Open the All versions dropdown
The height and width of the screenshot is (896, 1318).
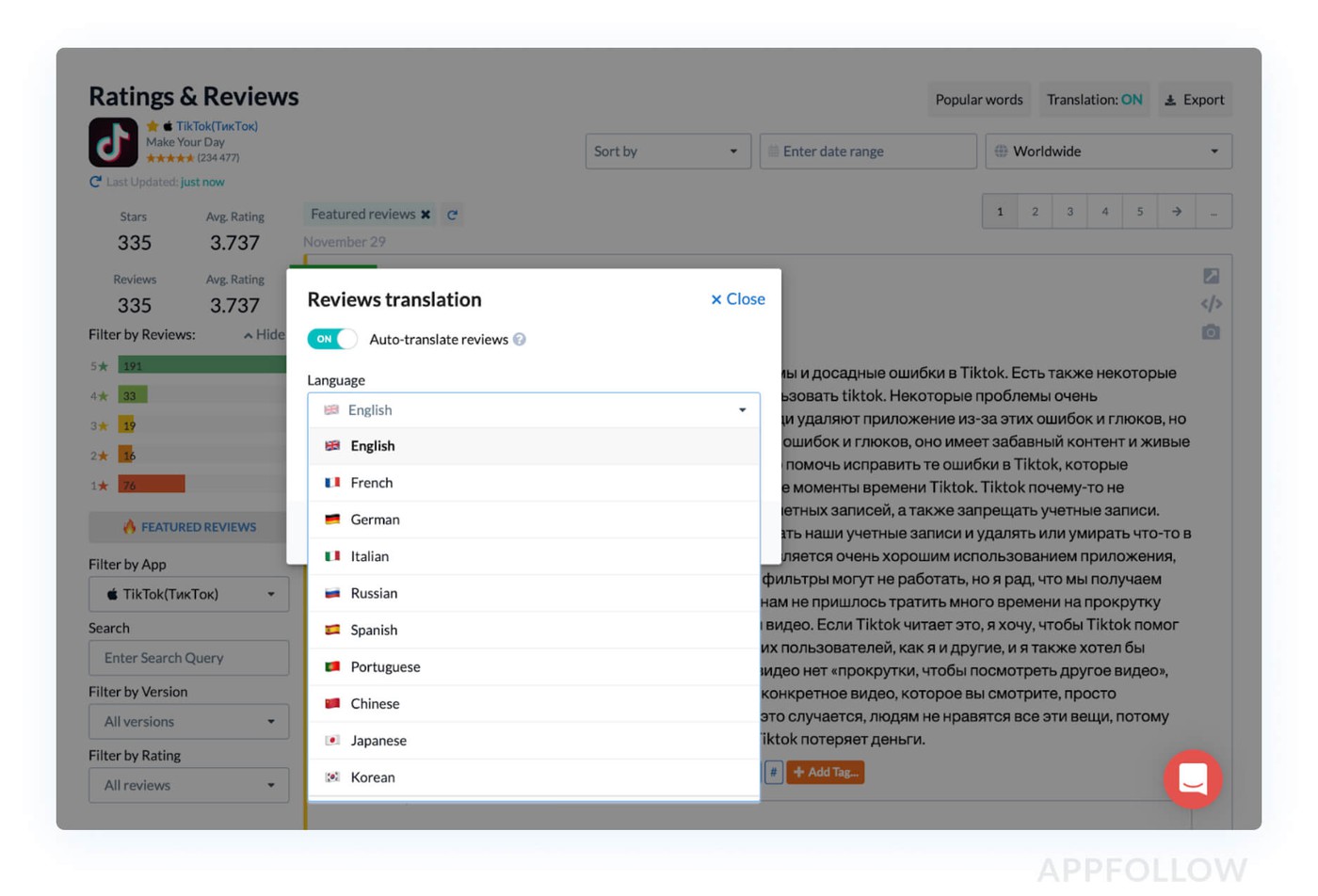[188, 722]
